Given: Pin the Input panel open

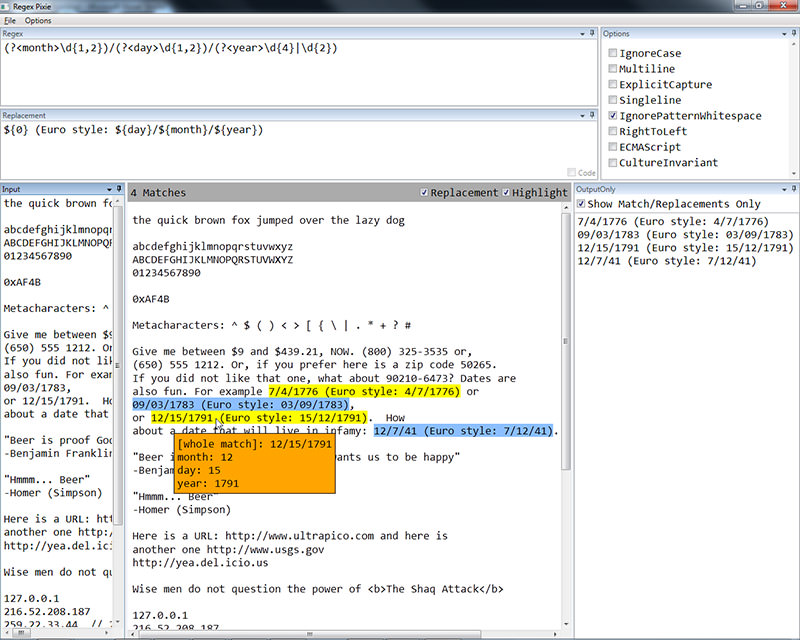Looking at the screenshot, I should coord(119,189).
